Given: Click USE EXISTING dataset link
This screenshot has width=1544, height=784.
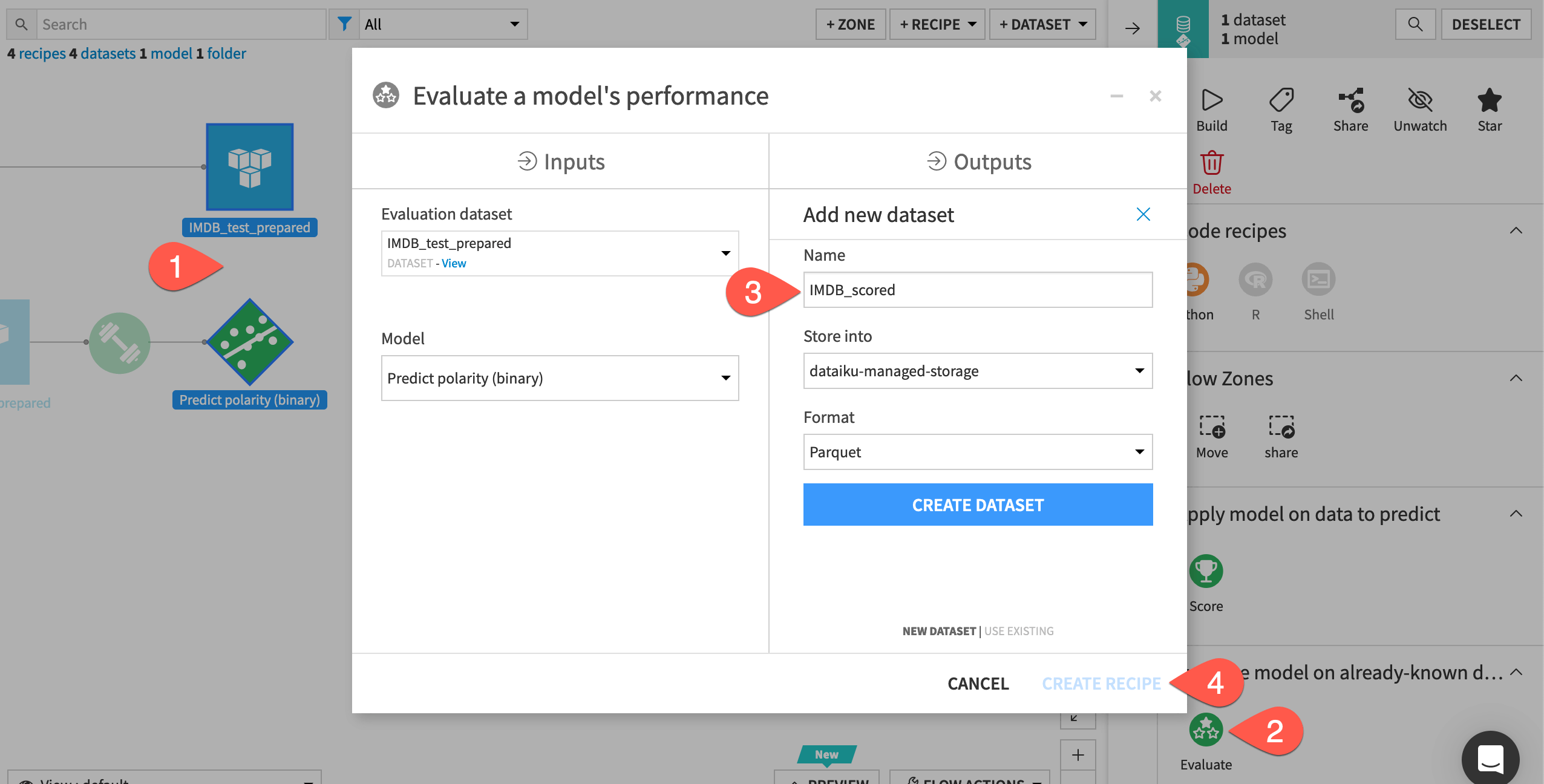Looking at the screenshot, I should point(1018,630).
